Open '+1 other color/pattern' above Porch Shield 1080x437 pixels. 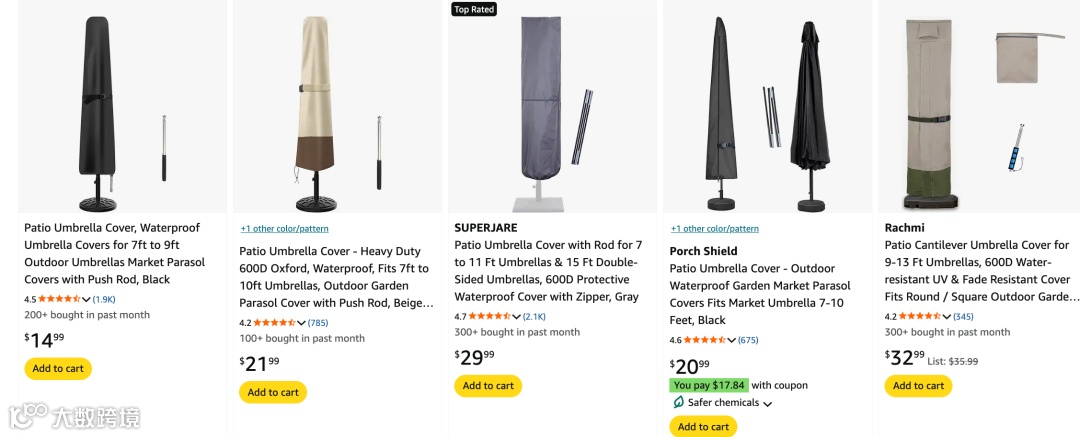[x=714, y=228]
